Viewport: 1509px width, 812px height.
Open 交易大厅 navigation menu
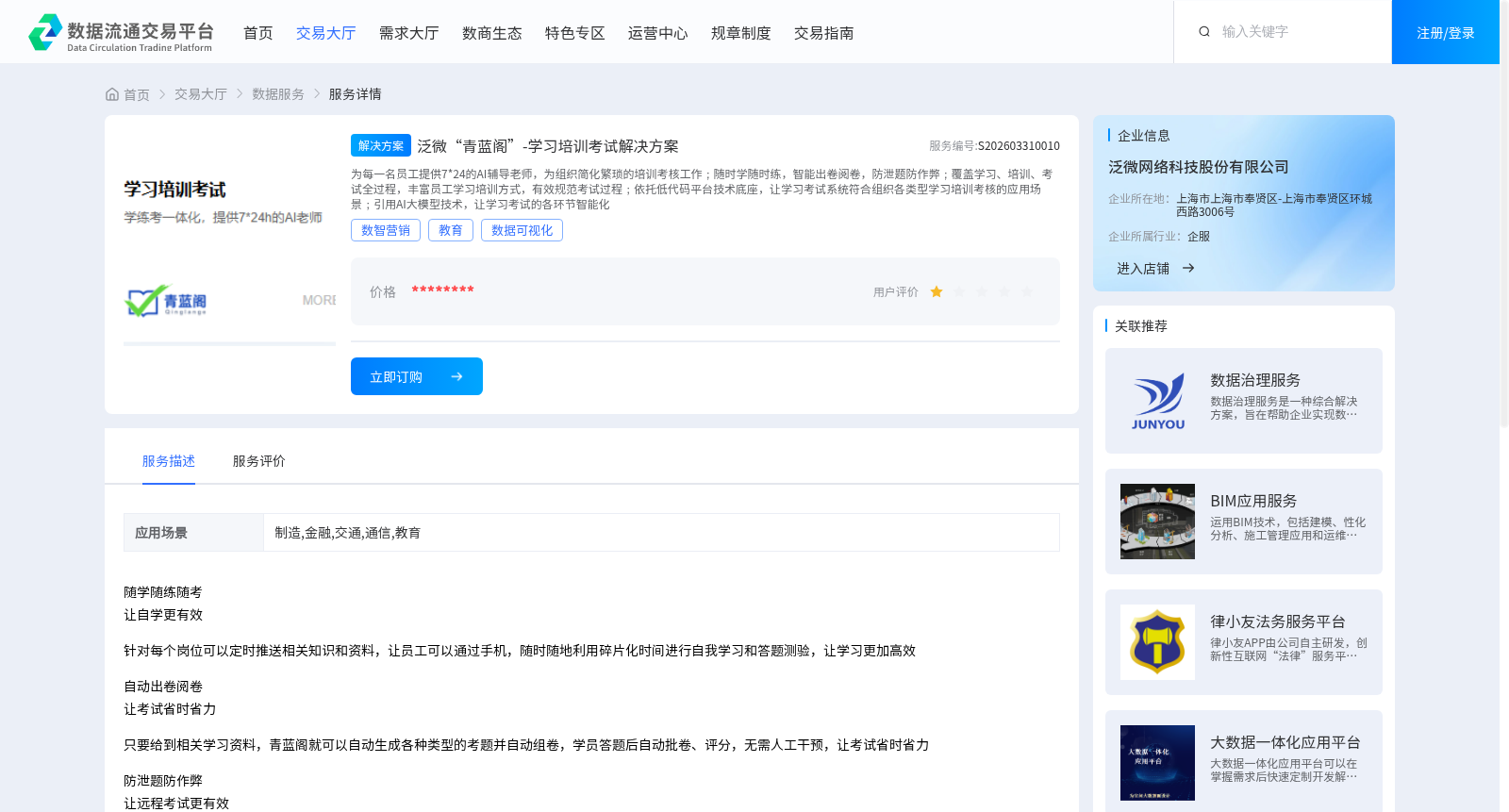pyautogui.click(x=325, y=33)
